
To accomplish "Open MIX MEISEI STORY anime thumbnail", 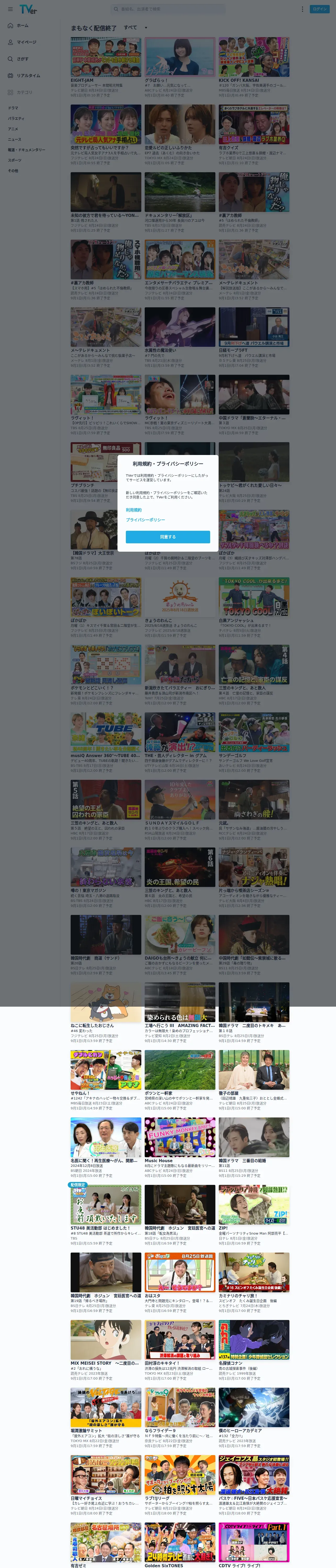I will 105,1340.
